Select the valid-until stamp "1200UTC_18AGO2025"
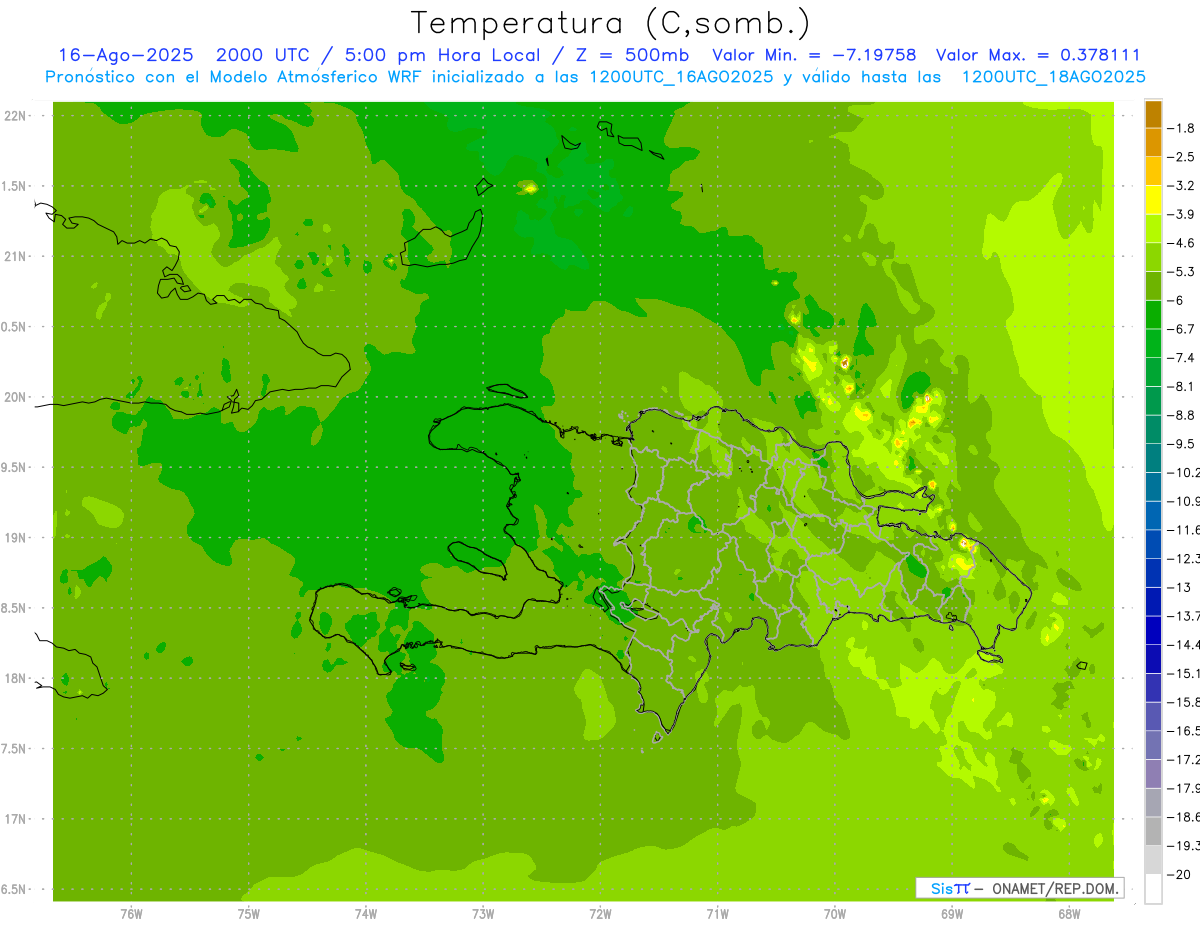This screenshot has width=1200, height=927. [x=1054, y=77]
